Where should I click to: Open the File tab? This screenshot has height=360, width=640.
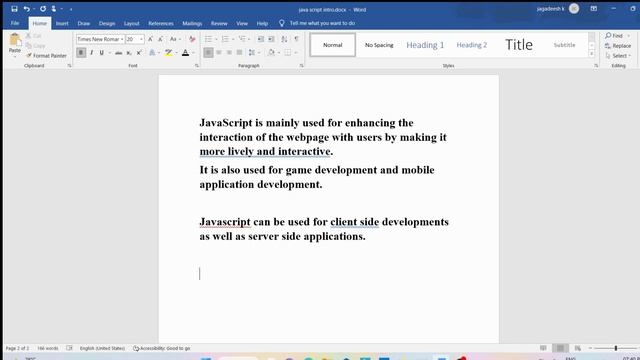[x=15, y=23]
